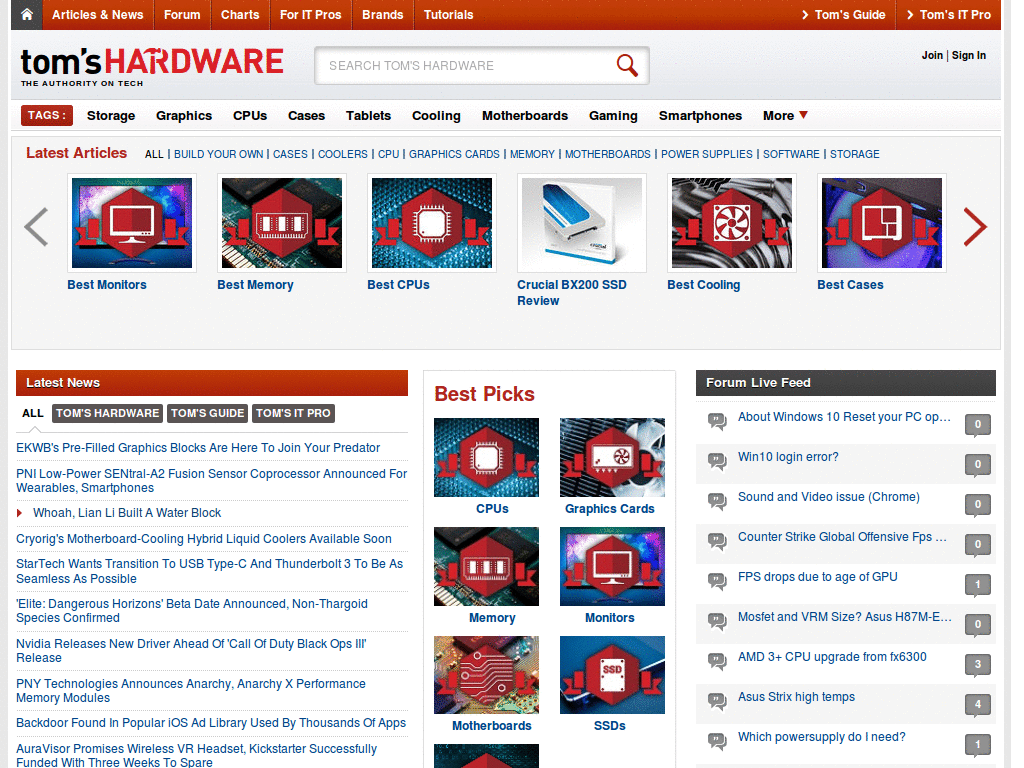Viewport: 1024px width, 768px height.
Task: Click the red search magnifying glass icon
Action: pyautogui.click(x=627, y=65)
